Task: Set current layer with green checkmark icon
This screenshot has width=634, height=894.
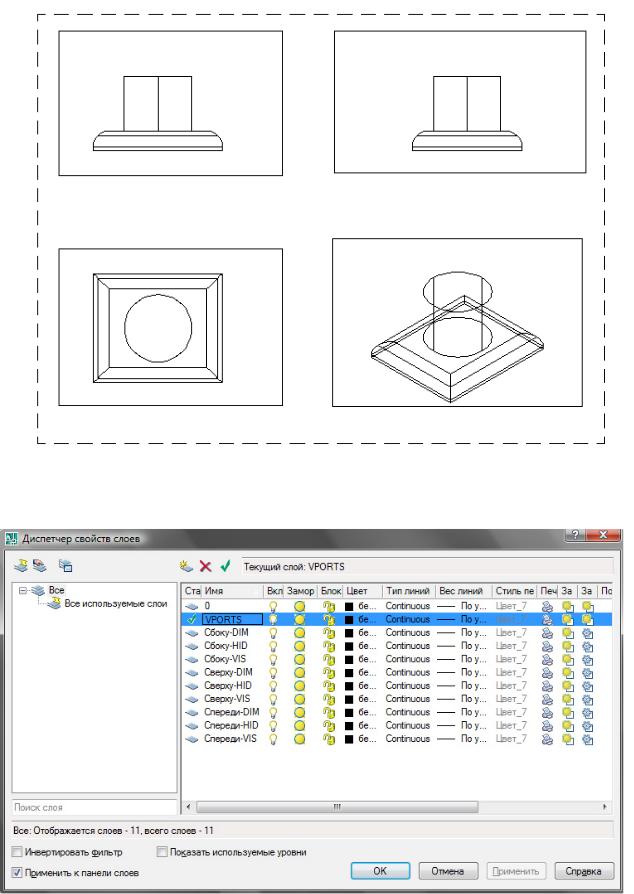Action: [x=225, y=566]
